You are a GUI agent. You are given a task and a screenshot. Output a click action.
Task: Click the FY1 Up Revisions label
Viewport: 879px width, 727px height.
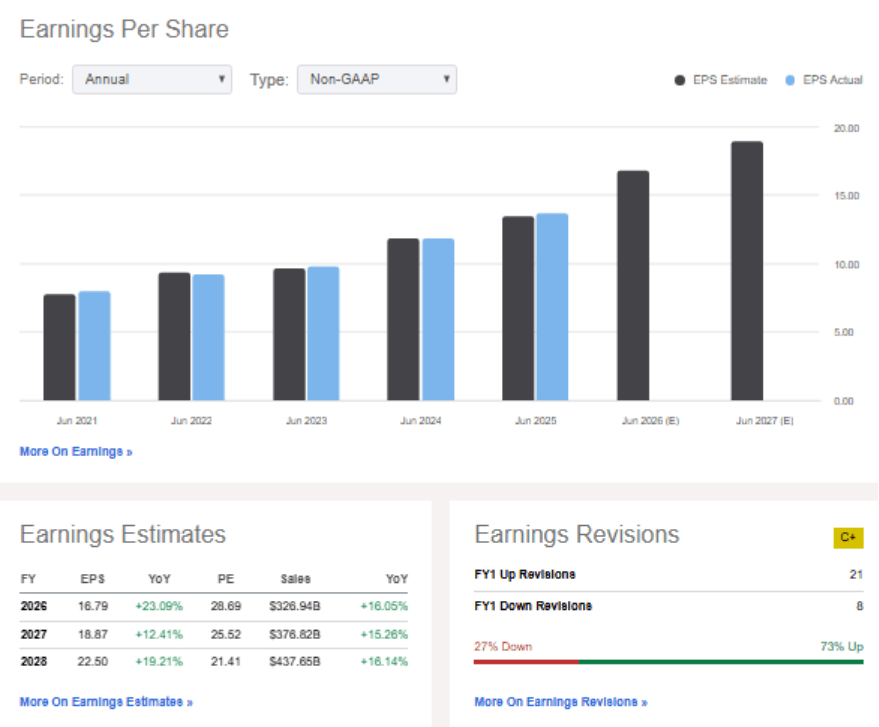tap(525, 574)
